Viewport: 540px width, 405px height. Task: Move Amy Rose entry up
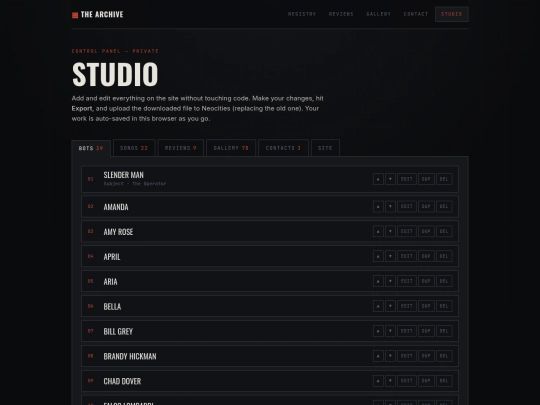click(378, 231)
